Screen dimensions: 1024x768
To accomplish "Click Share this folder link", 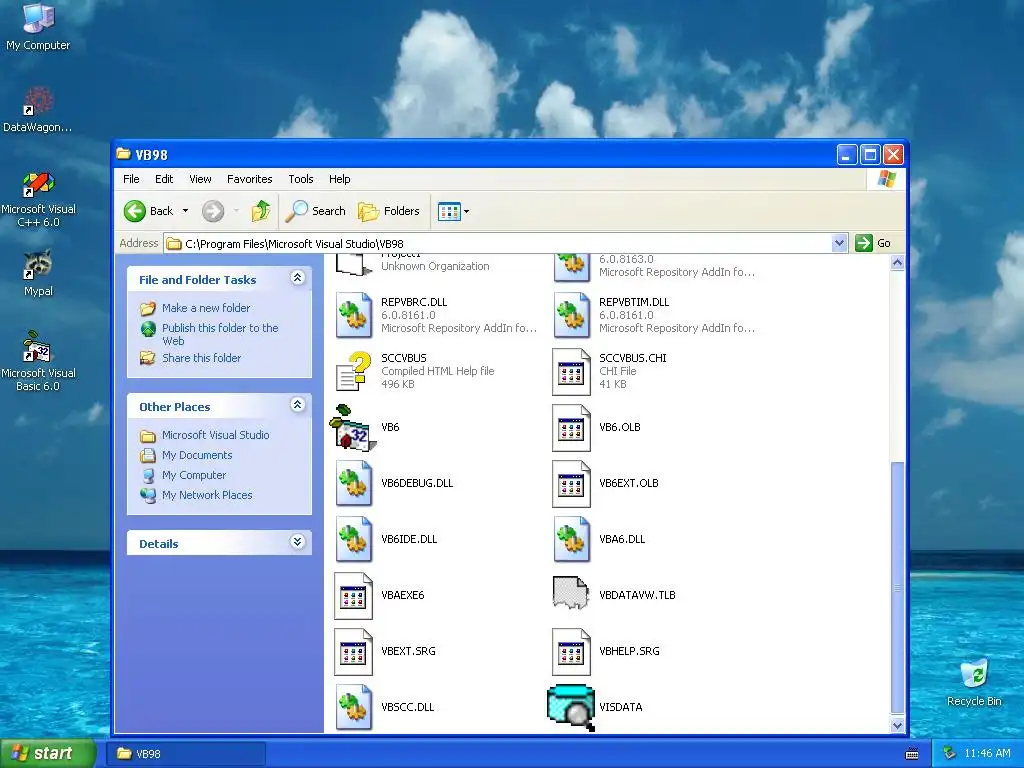I will (x=201, y=358).
